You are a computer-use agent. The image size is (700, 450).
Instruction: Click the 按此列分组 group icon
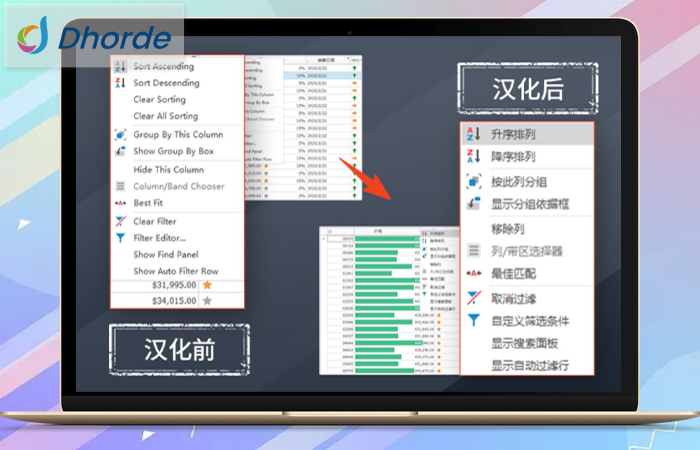473,182
